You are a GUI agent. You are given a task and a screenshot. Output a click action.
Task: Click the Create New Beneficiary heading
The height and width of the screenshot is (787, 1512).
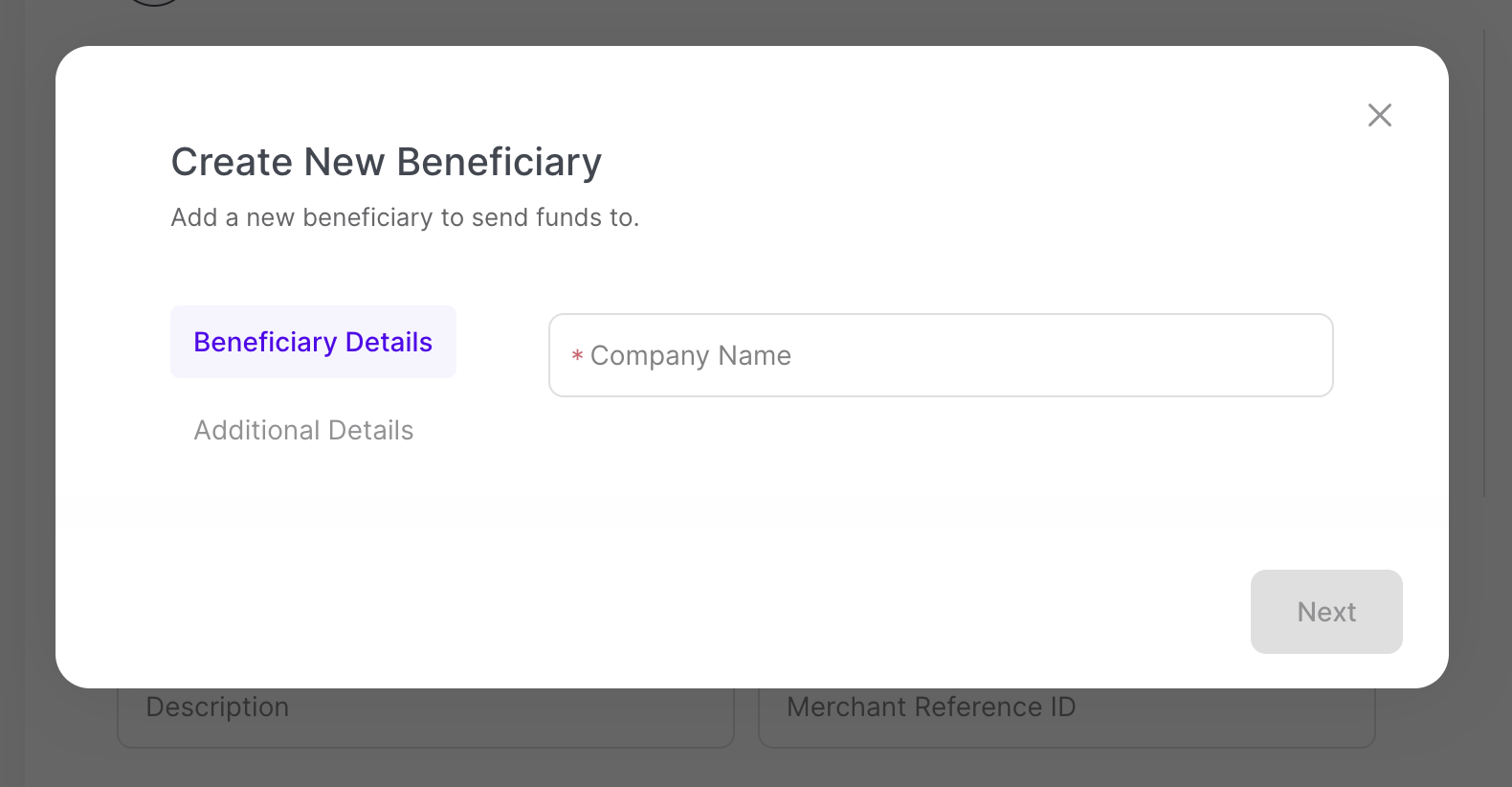386,162
